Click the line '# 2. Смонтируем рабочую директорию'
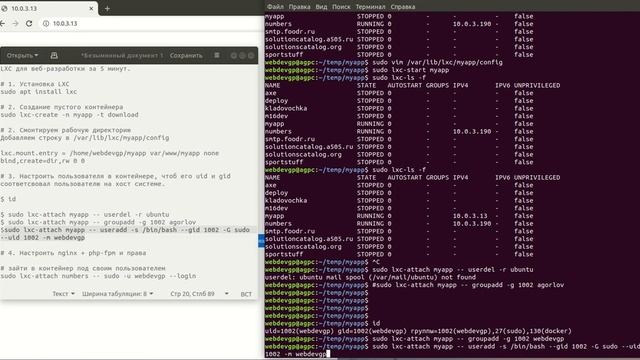Viewport: 640px width, 360px height. pos(65,130)
